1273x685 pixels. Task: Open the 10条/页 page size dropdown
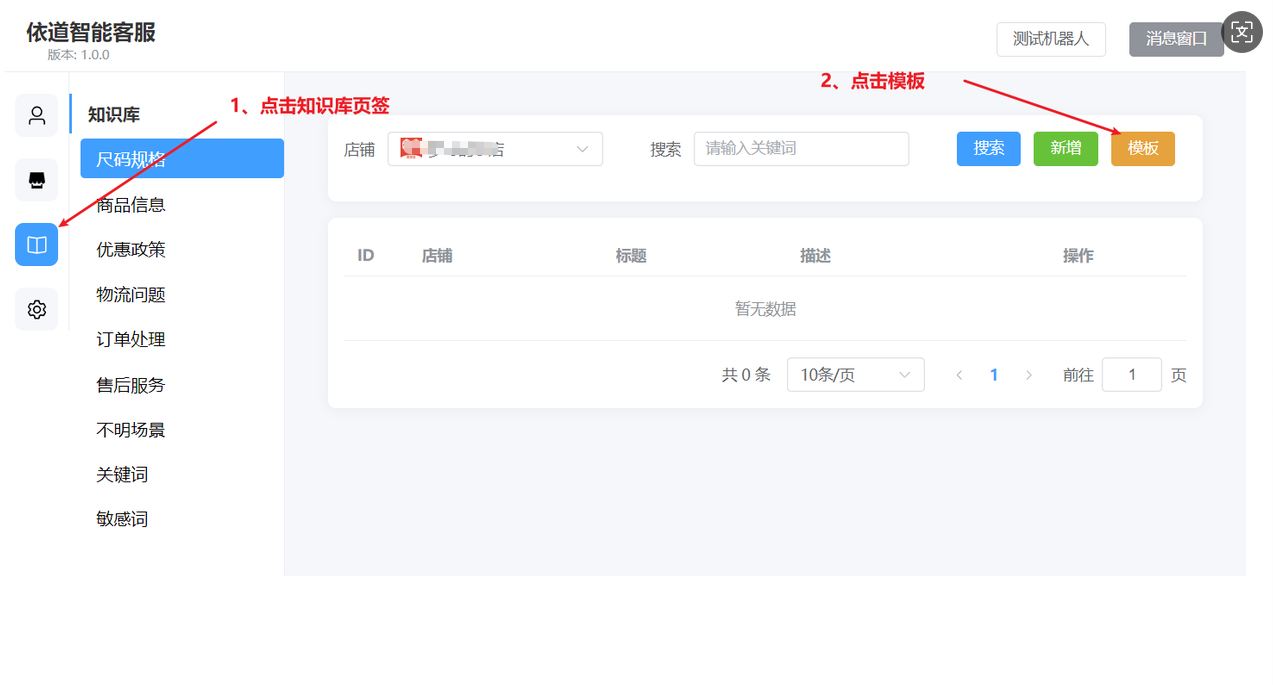(x=855, y=375)
